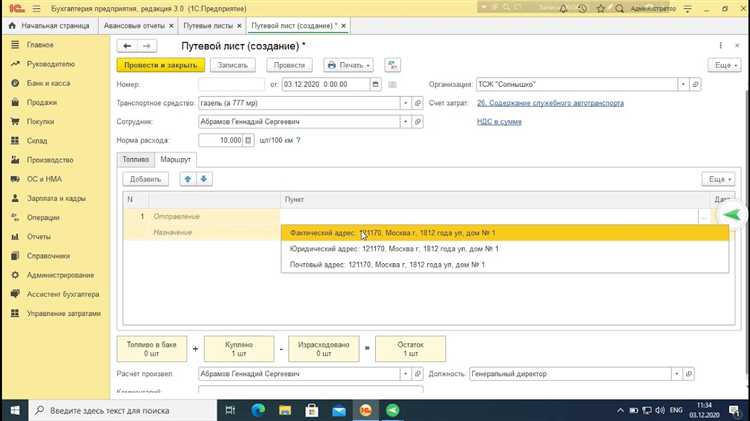Open Руководителю section in sidebar
Viewport: 750px width, 421px height.
[x=51, y=64]
